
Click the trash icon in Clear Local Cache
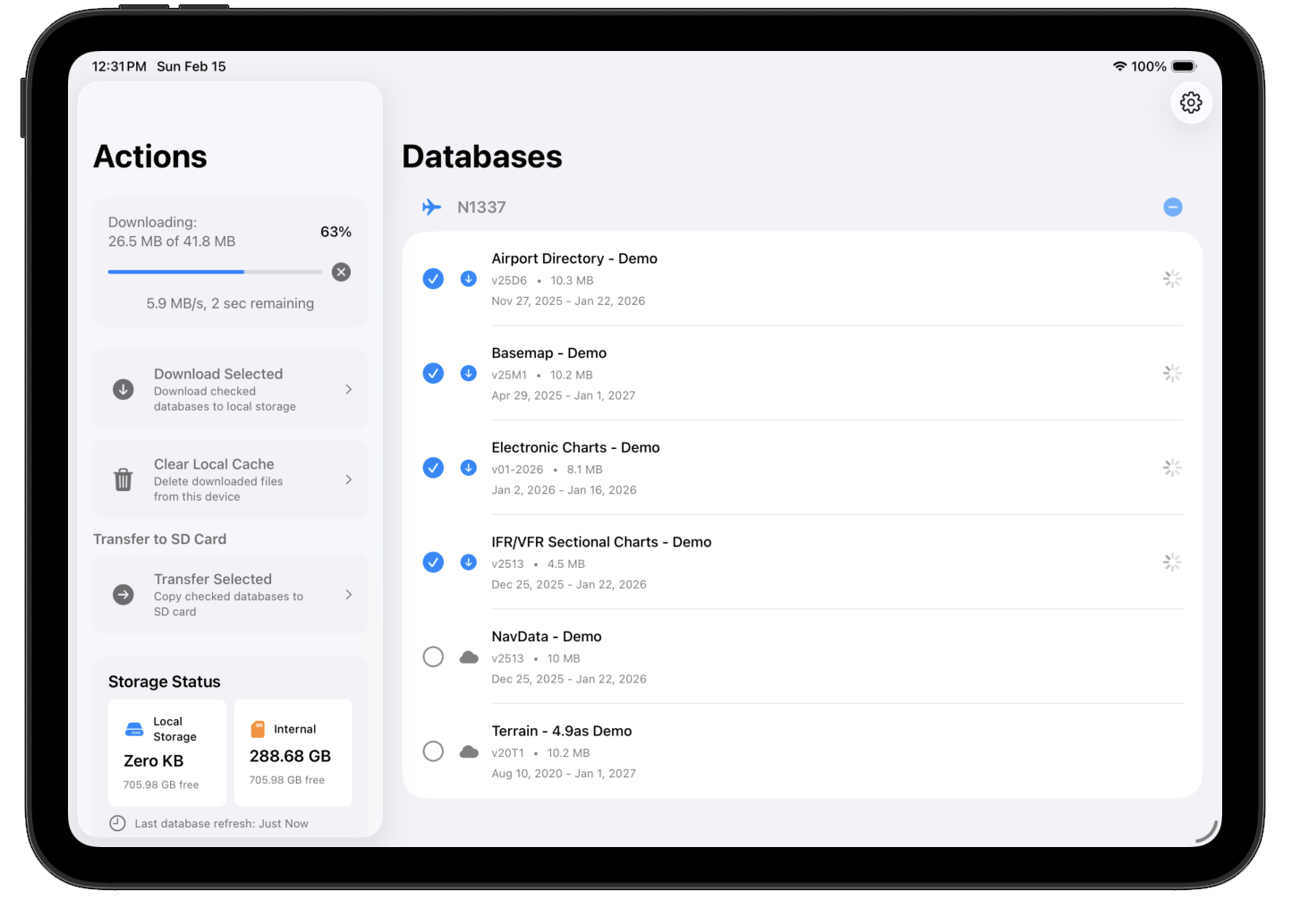[x=123, y=479]
